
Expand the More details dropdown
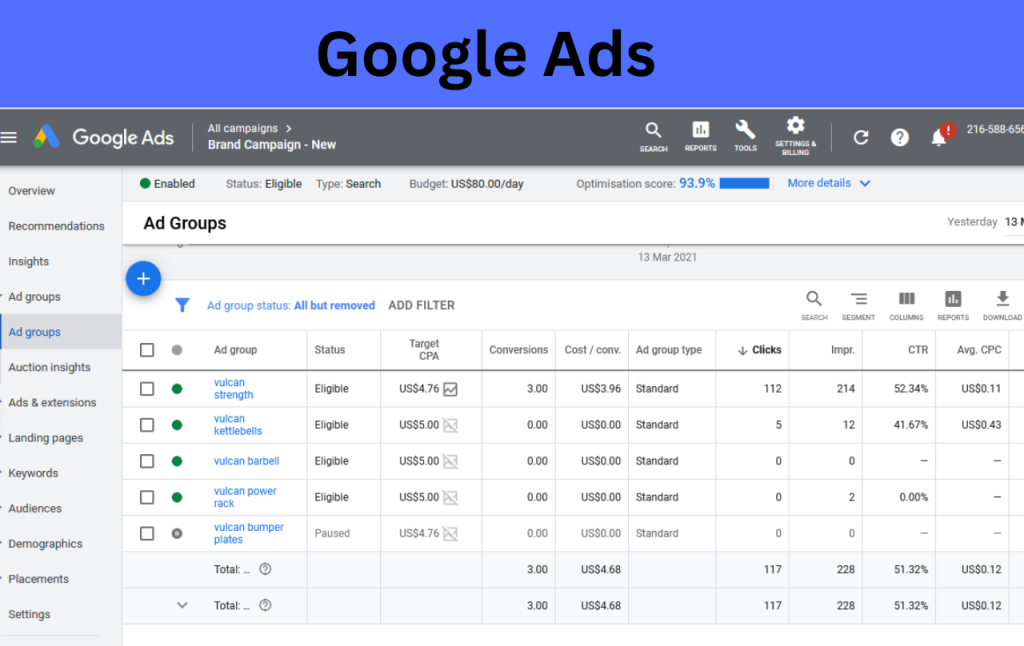(x=828, y=183)
